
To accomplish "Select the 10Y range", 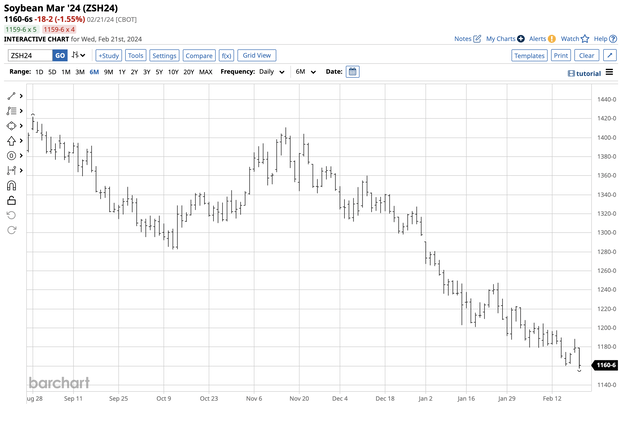I will coord(173,72).
